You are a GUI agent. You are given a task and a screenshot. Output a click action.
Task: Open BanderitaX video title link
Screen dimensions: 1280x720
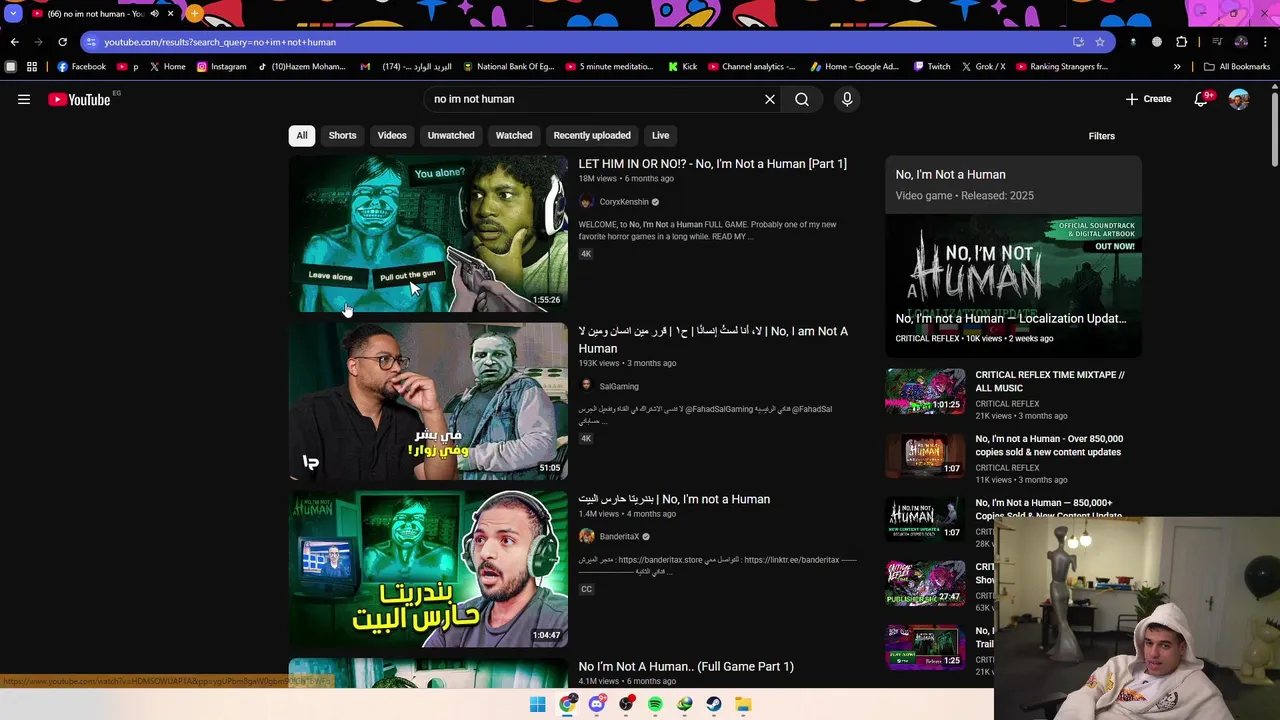coord(674,499)
